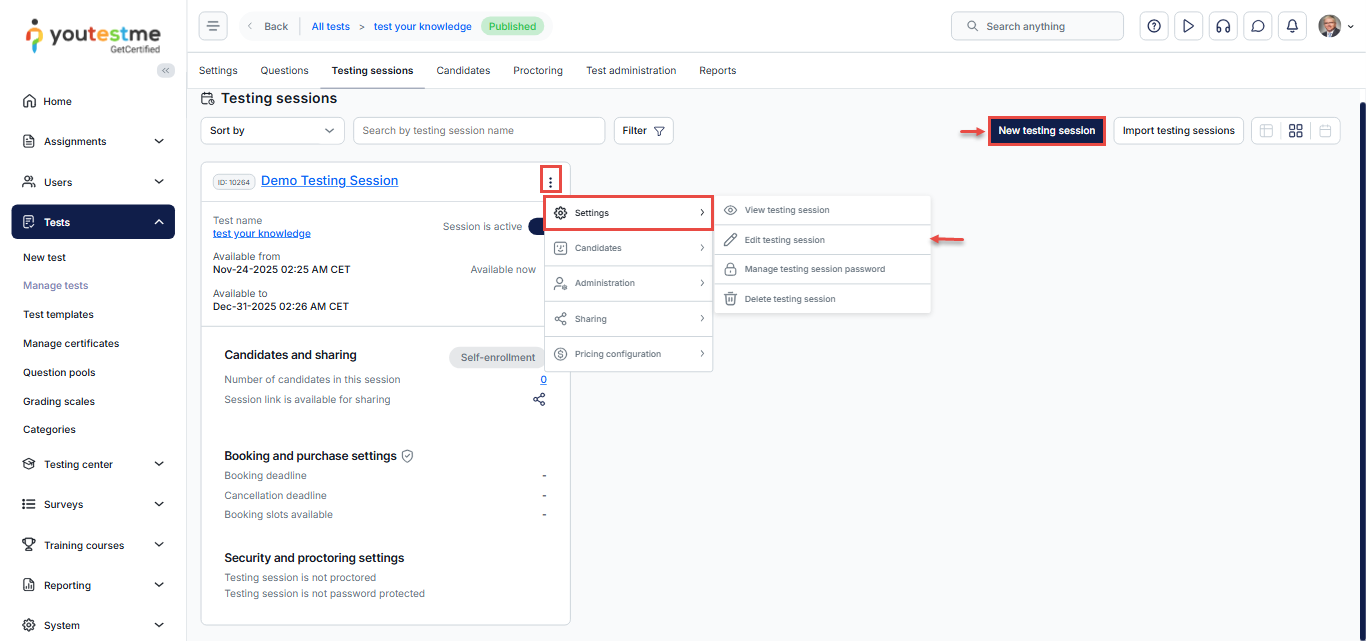
Task: Switch to the Proctoring tab
Action: coord(538,71)
